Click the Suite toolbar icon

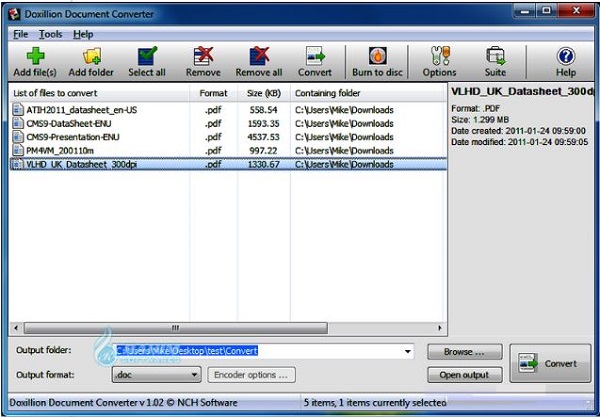[496, 56]
